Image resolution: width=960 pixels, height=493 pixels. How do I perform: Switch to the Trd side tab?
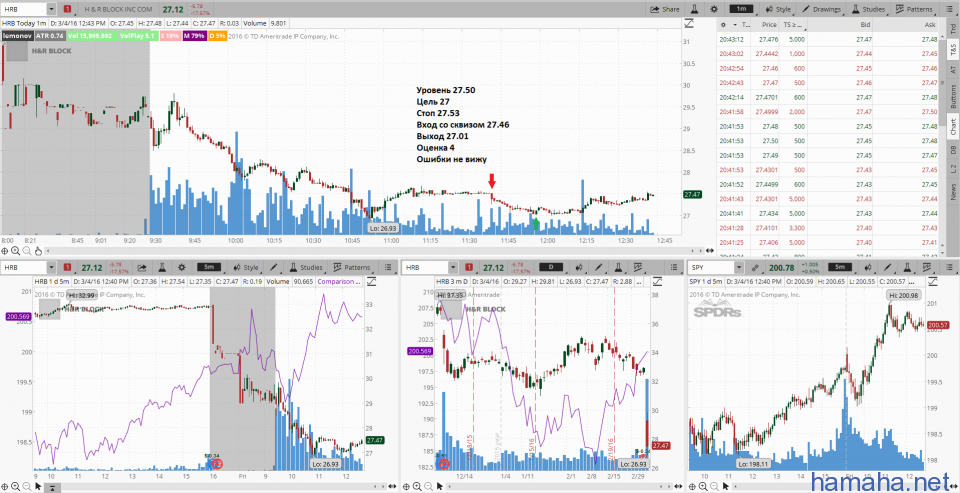click(952, 28)
